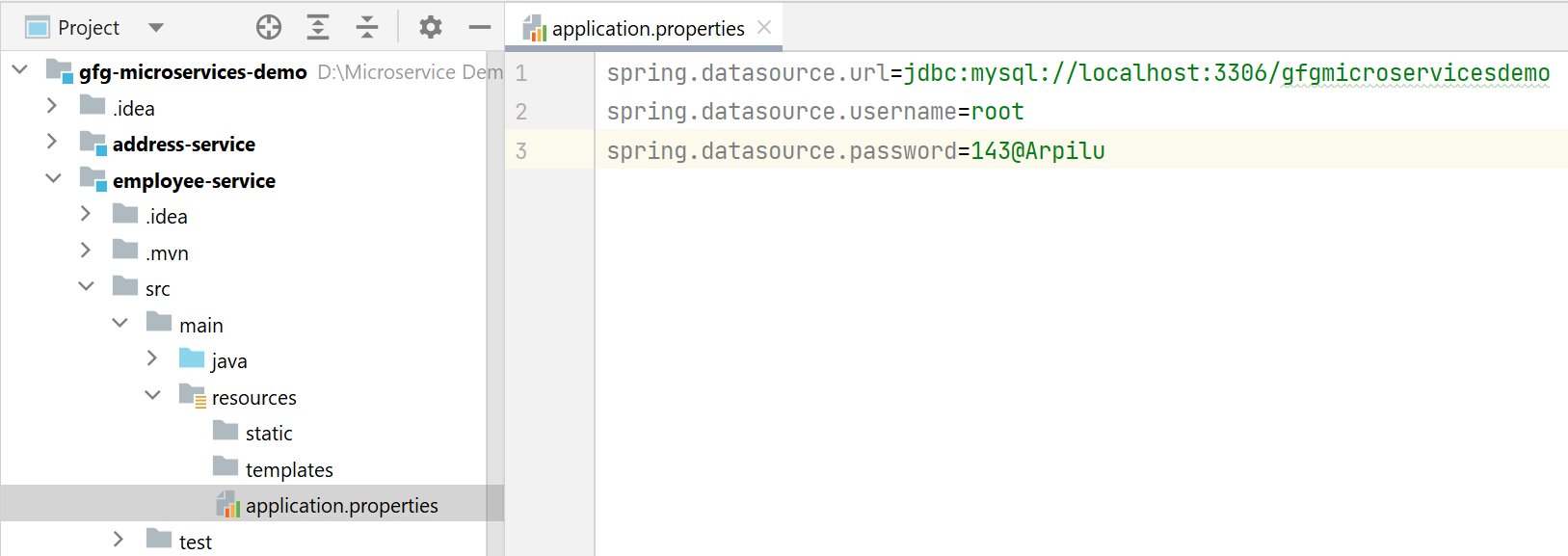1568x556 pixels.
Task: Click the address-service module folder icon
Action: tap(93, 144)
